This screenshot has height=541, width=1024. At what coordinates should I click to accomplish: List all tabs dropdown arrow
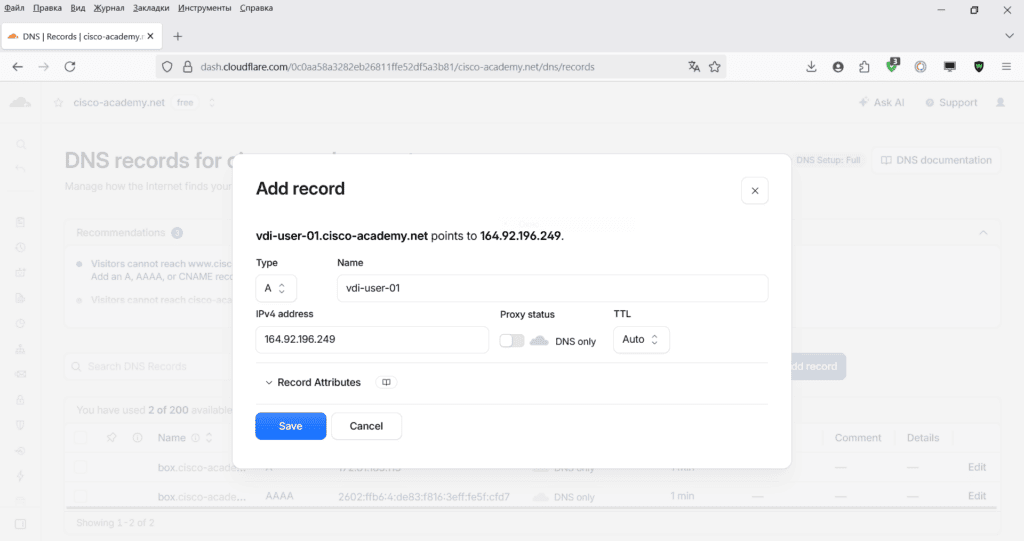tap(1009, 37)
